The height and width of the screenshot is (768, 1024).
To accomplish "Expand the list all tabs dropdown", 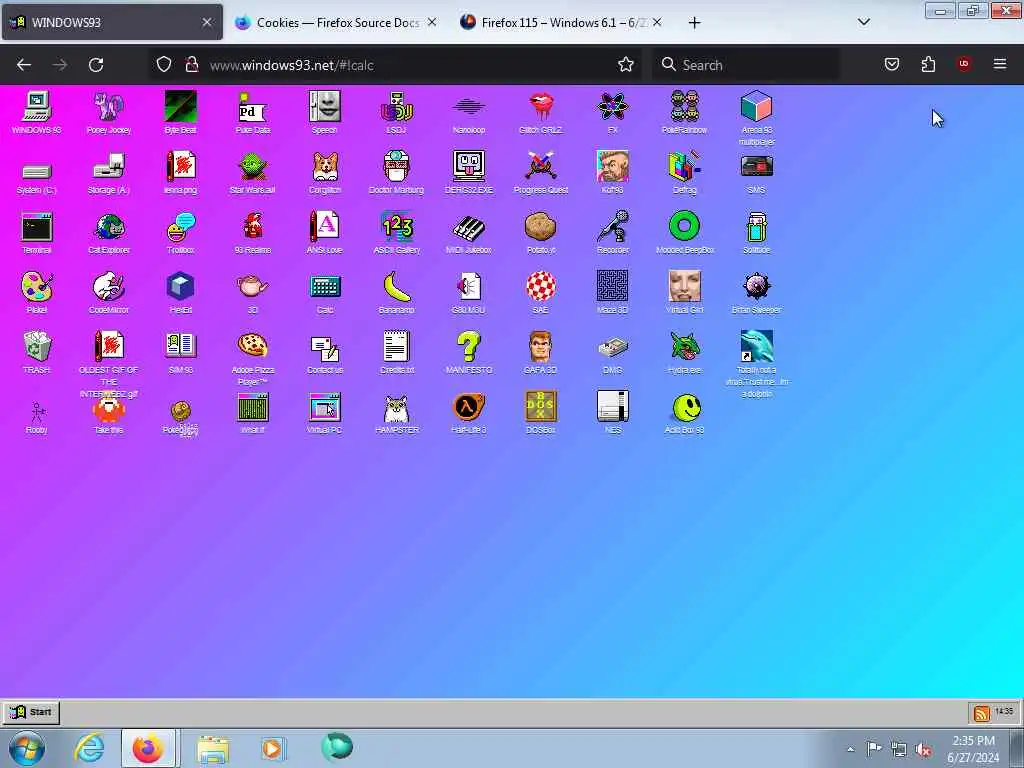I will tap(863, 22).
